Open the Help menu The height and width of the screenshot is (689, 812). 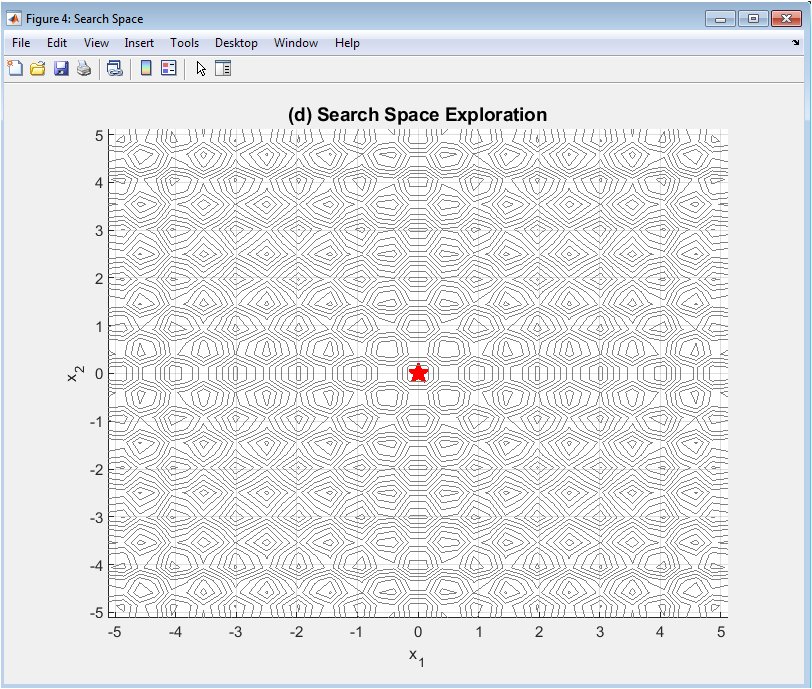coord(347,43)
